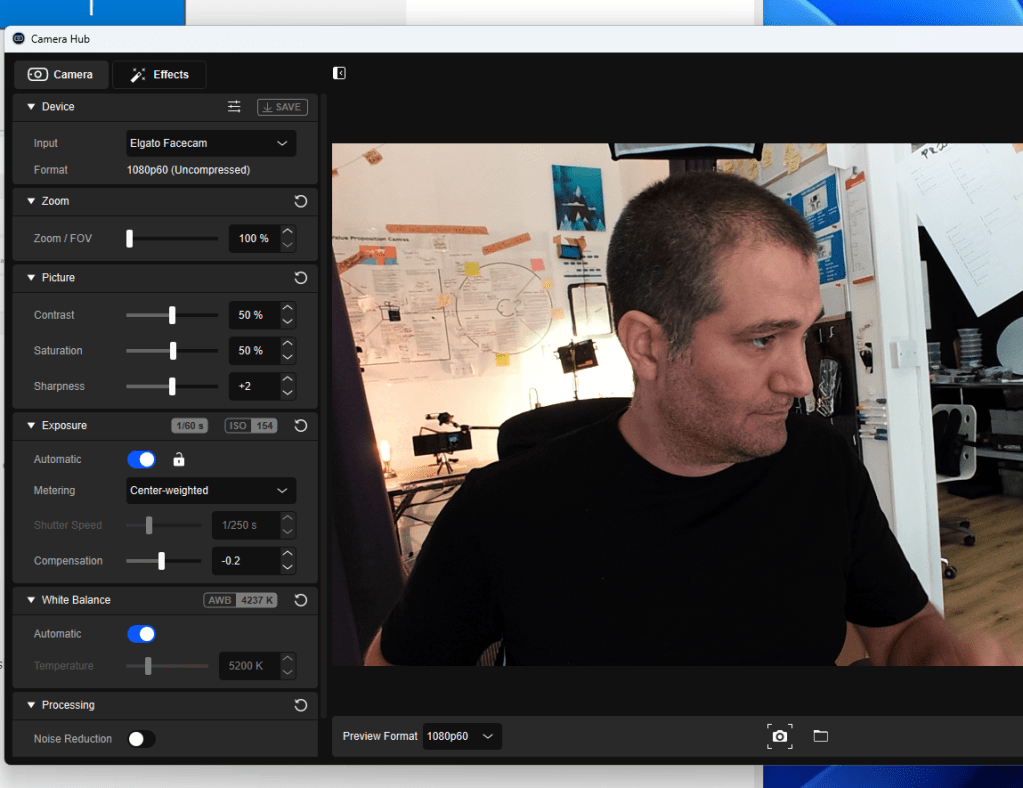Click the ISO 154 badge
This screenshot has width=1023, height=788.
[251, 426]
